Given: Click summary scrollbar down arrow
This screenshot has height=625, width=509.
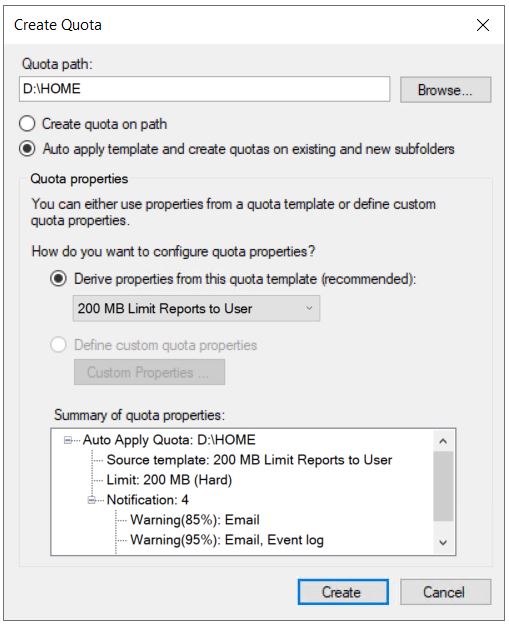Looking at the screenshot, I should (443, 542).
